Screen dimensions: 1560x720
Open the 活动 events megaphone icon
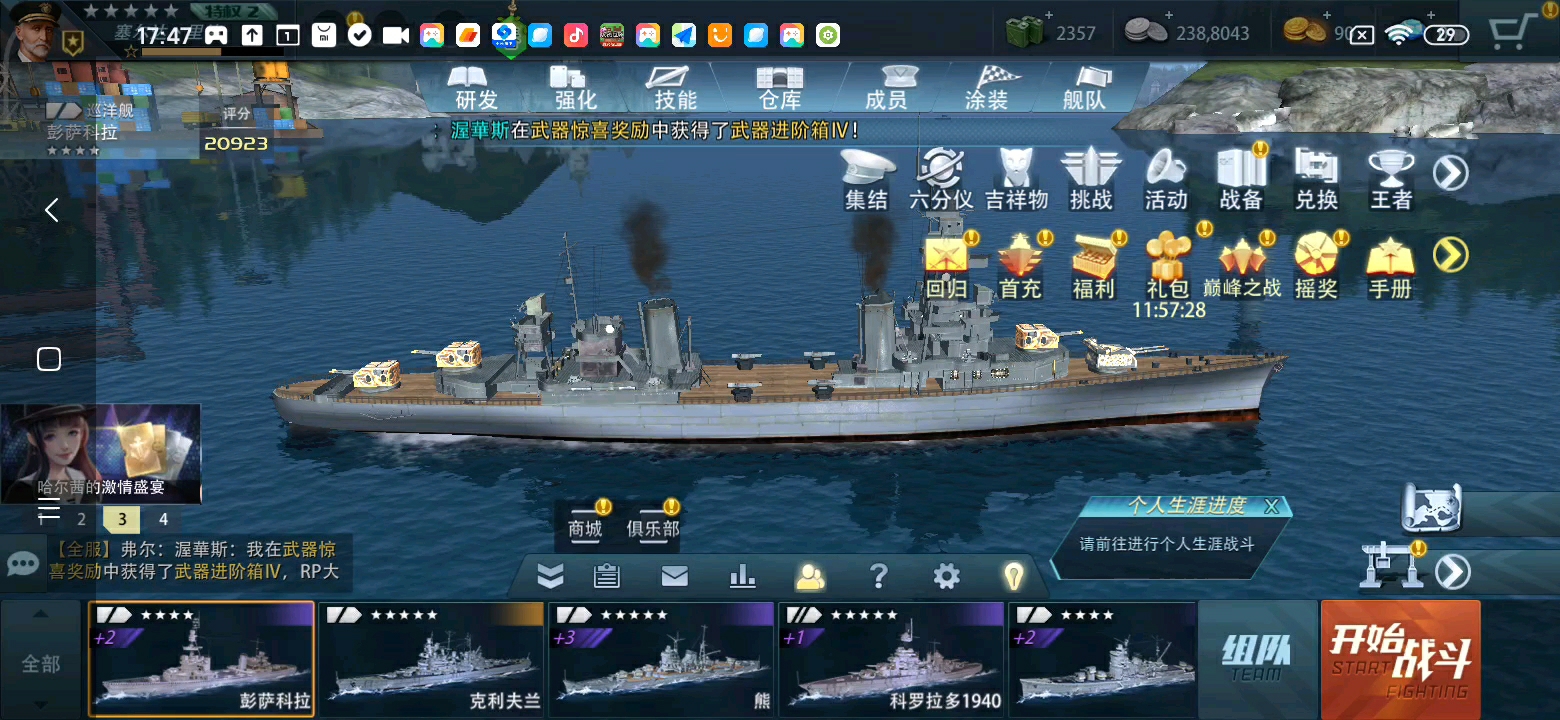click(x=1166, y=180)
